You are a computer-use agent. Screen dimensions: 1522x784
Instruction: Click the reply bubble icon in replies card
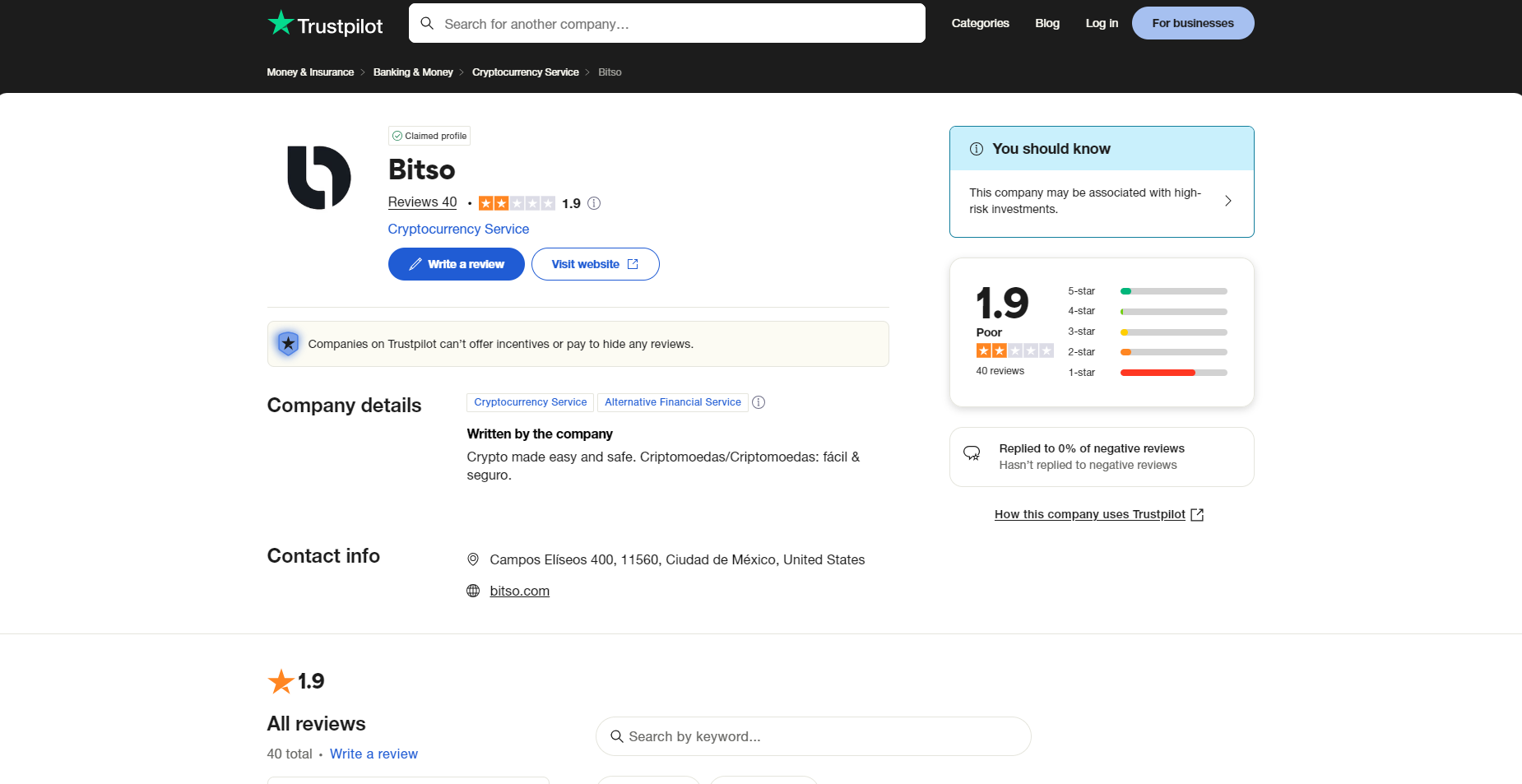(x=972, y=452)
